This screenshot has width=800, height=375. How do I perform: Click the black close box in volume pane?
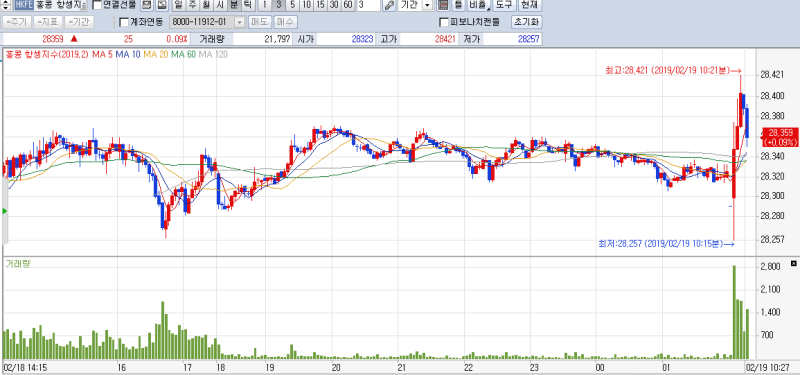tap(793, 263)
